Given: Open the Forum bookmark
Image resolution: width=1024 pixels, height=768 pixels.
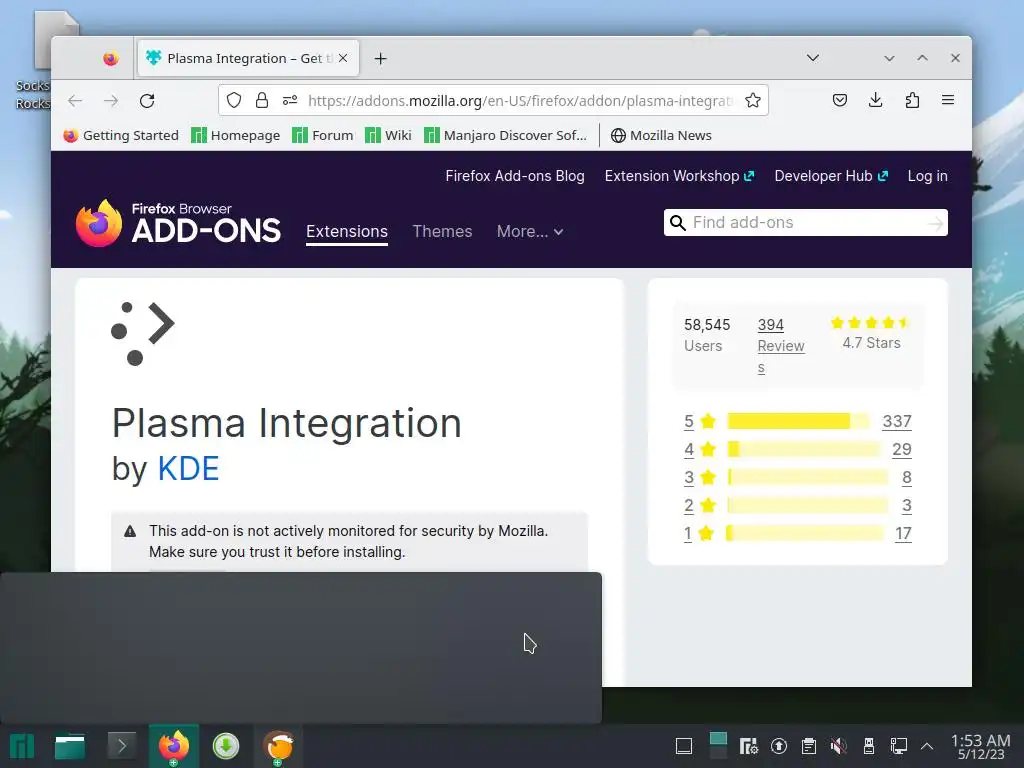Looking at the screenshot, I should (x=323, y=135).
